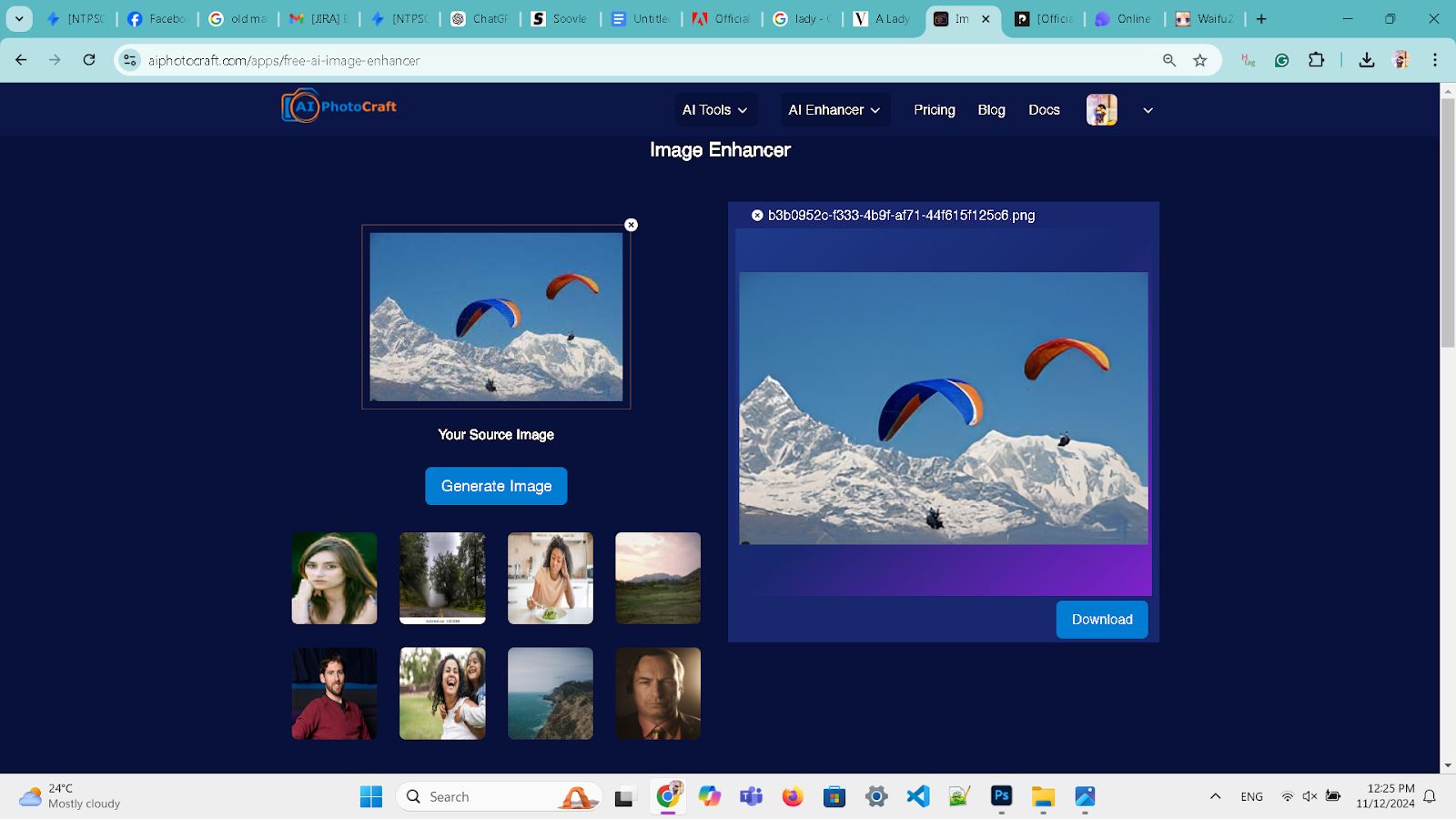This screenshot has height=819, width=1456.
Task: Click the browser Forward arrow
Action: [x=55, y=60]
